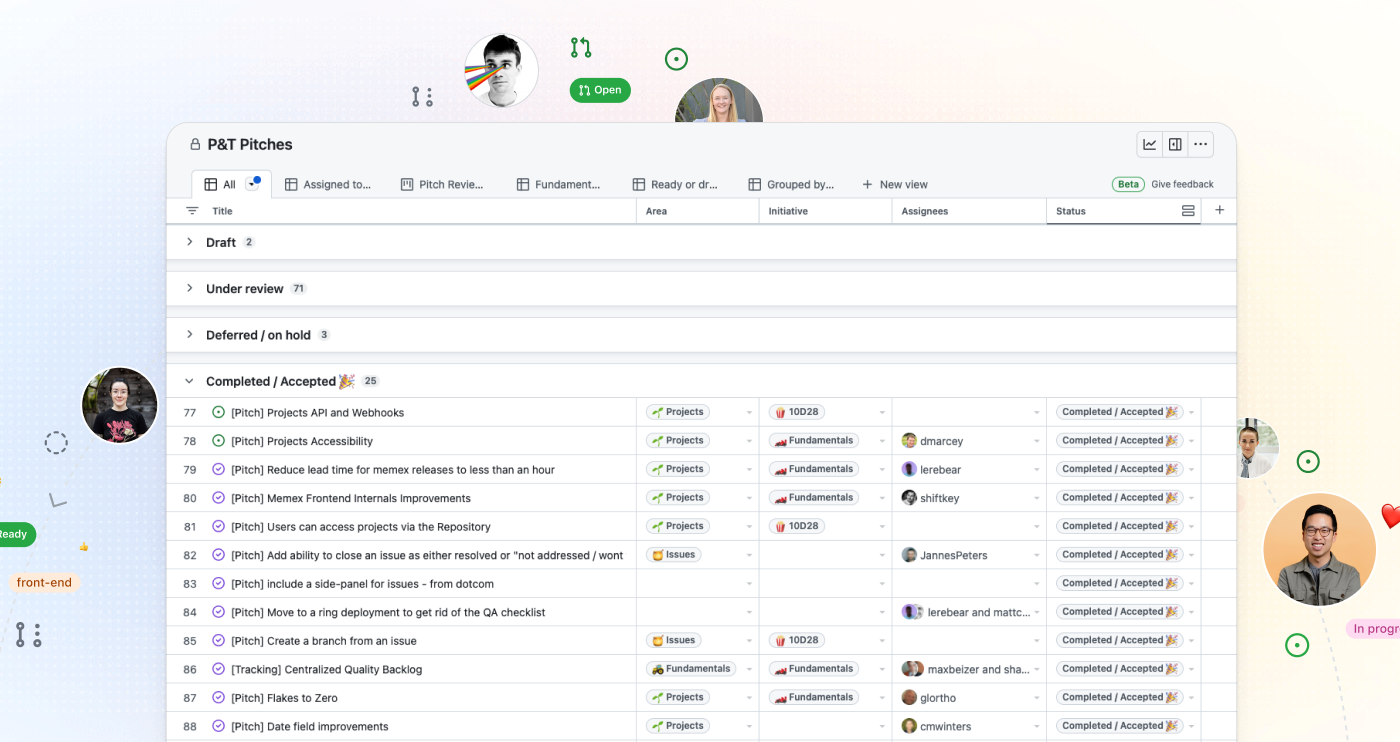The image size is (1400, 742).
Task: Open the ellipsis project options menu
Action: click(1200, 144)
